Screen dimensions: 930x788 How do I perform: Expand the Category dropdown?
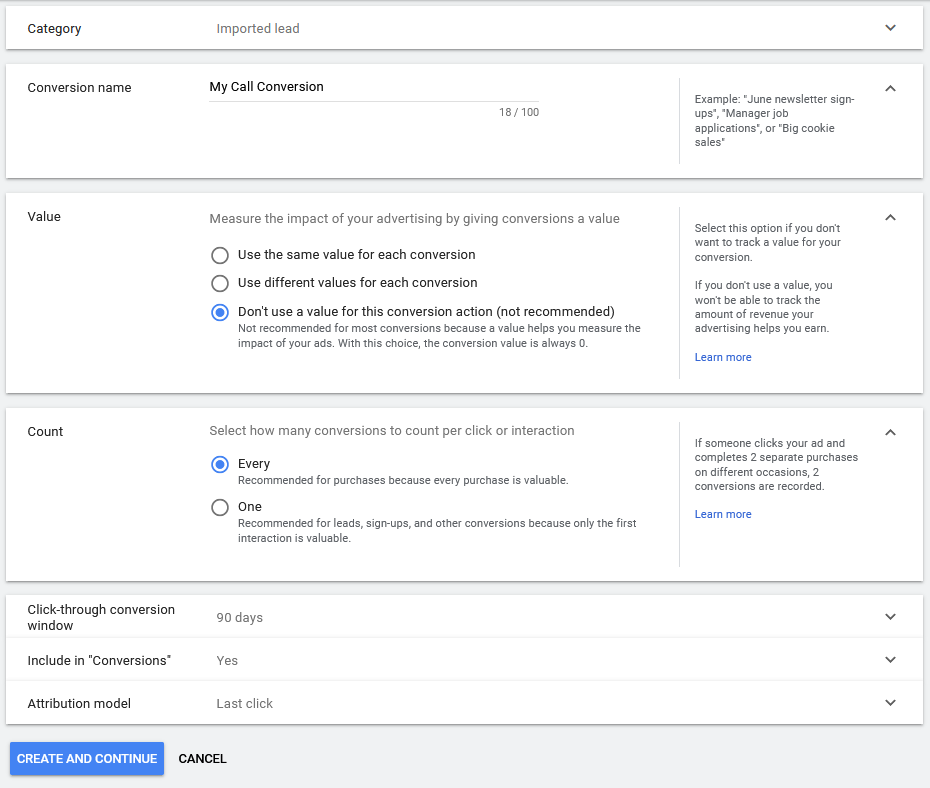pos(890,28)
